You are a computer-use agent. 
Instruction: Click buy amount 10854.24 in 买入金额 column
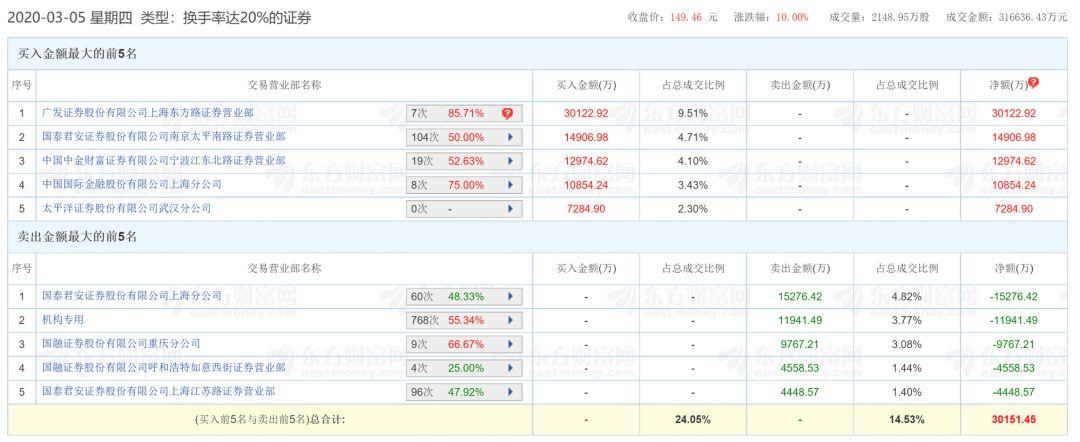(586, 185)
